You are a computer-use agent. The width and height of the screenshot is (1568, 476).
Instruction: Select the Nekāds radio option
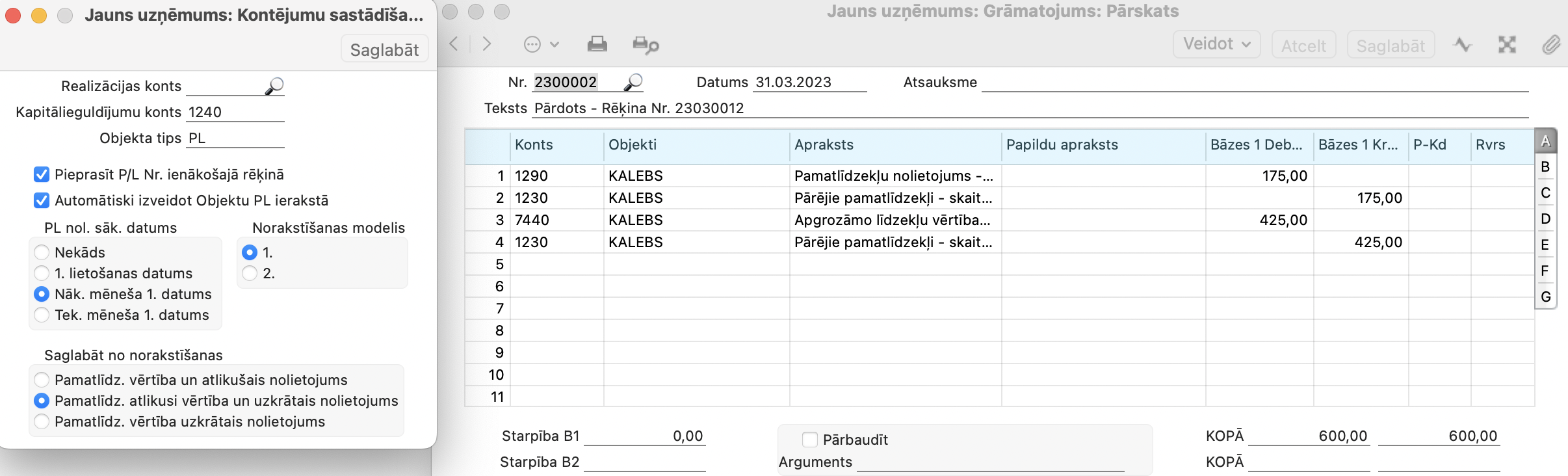coord(42,252)
